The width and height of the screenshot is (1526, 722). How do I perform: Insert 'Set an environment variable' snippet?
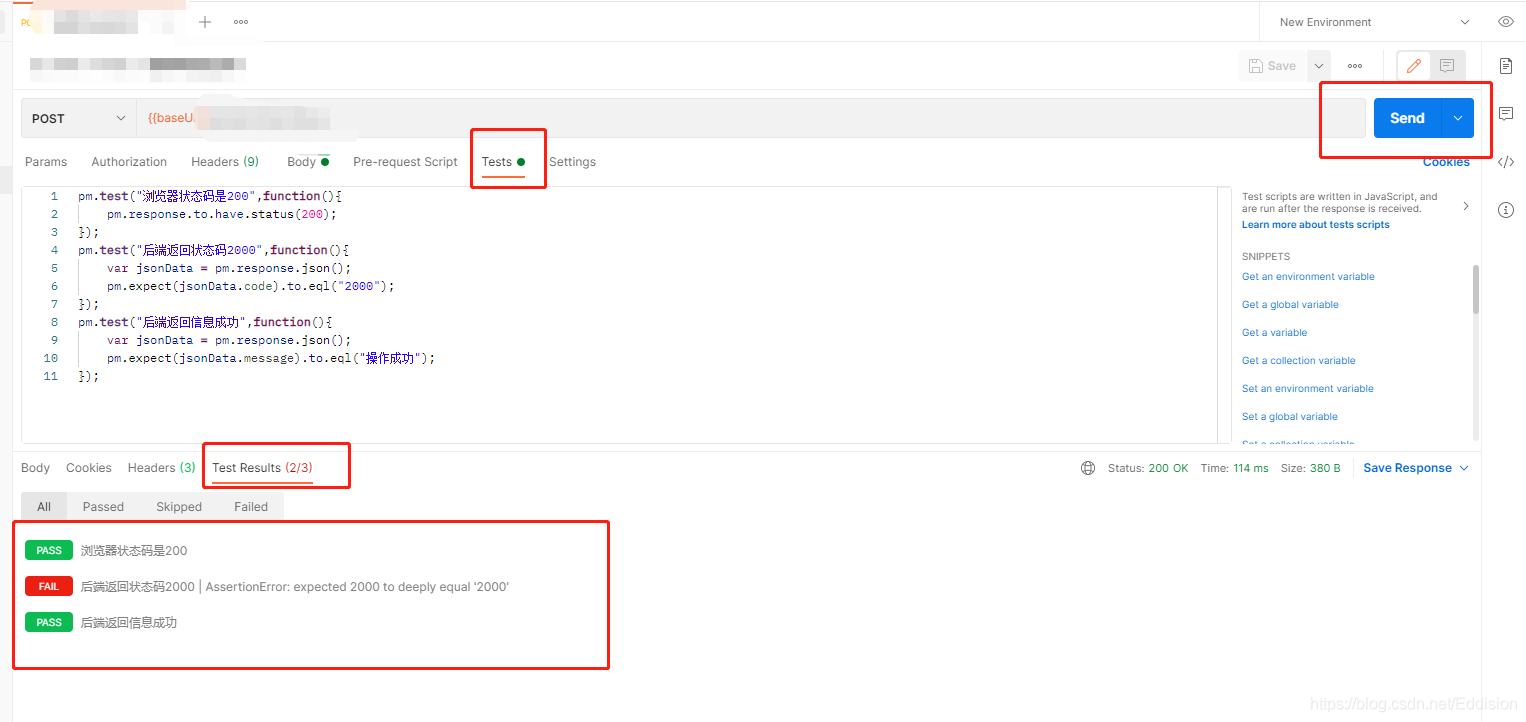click(1308, 389)
